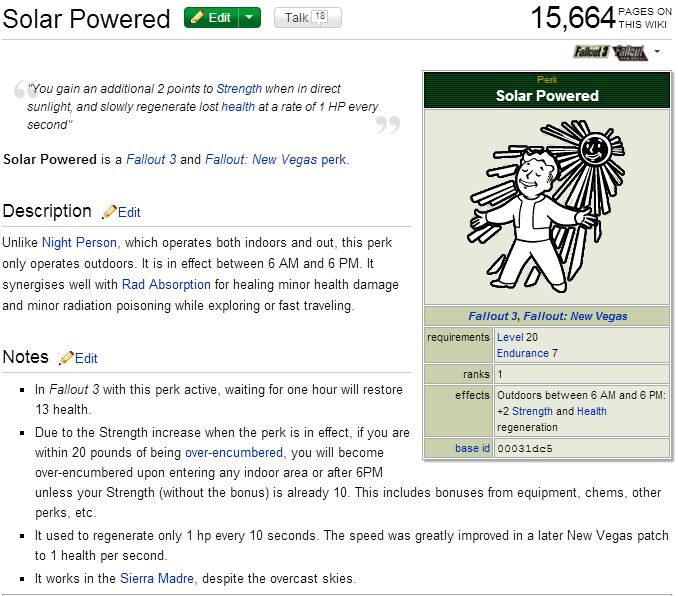Click the pencil icon on Edit button
Screen dimensions: 678x596
point(197,17)
